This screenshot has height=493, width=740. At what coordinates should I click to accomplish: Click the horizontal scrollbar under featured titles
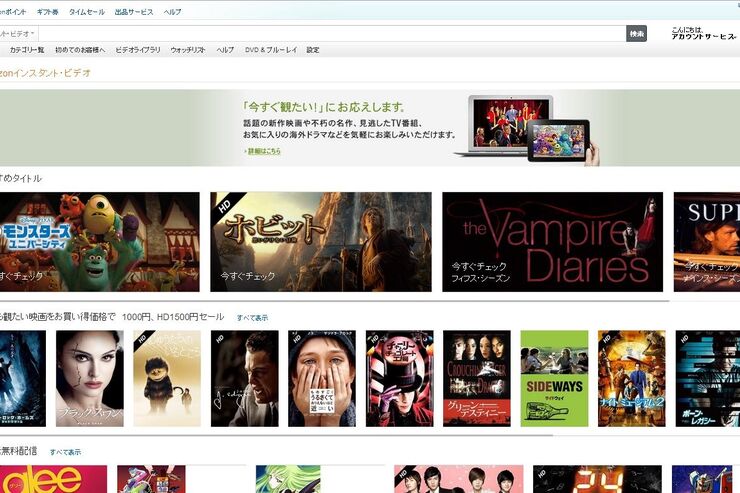[334, 301]
